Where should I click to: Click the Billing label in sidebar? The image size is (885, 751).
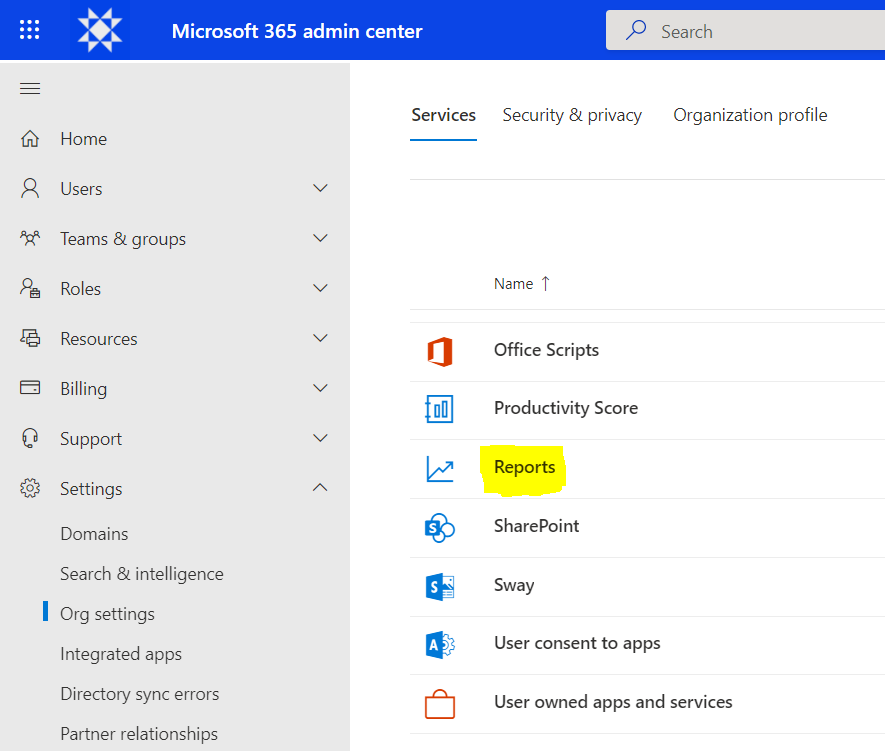[x=84, y=389]
